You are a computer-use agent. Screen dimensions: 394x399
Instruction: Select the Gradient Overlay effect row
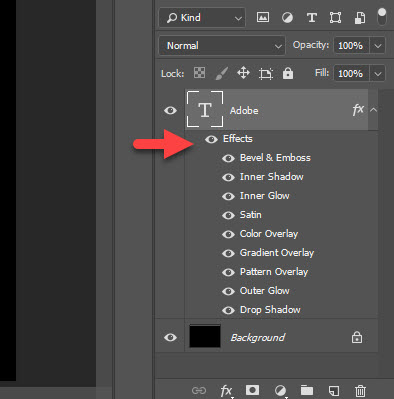[277, 253]
